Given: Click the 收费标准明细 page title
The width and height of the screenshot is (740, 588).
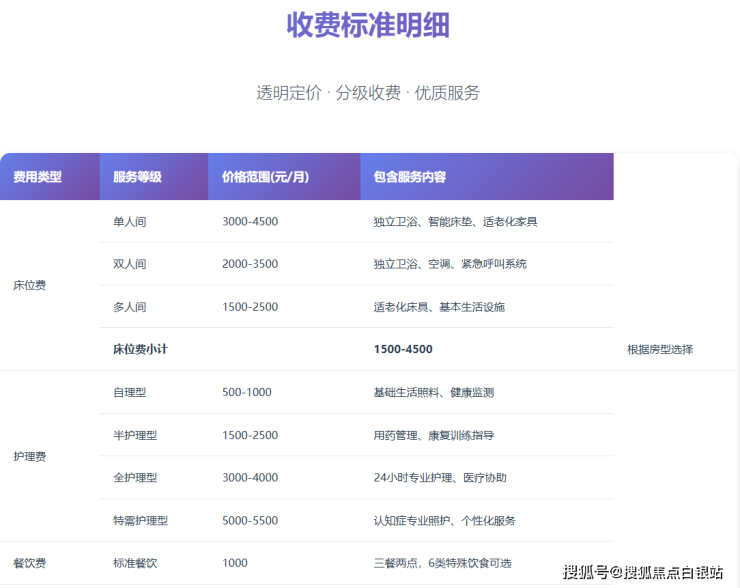Looking at the screenshot, I should click(368, 26).
